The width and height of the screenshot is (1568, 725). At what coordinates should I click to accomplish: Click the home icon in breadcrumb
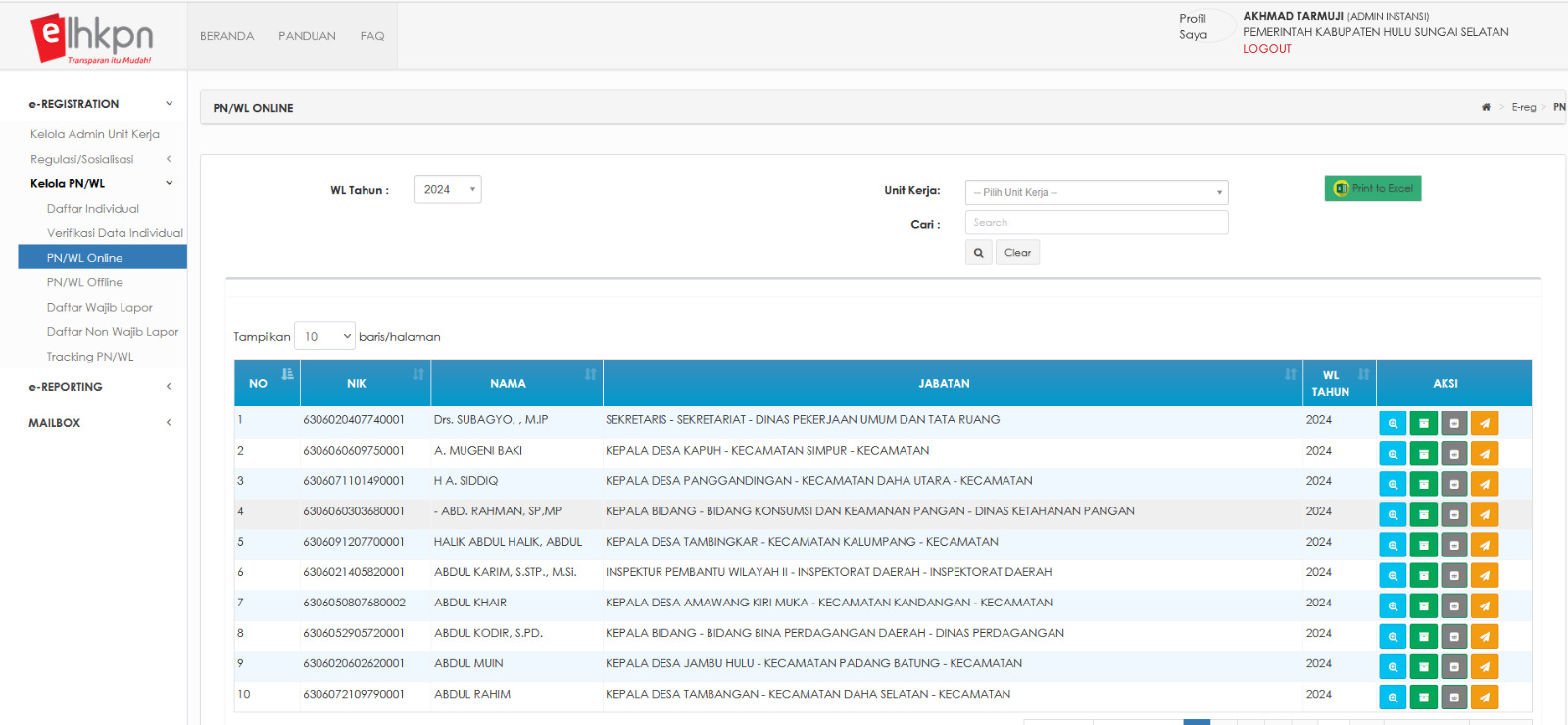pos(1486,107)
